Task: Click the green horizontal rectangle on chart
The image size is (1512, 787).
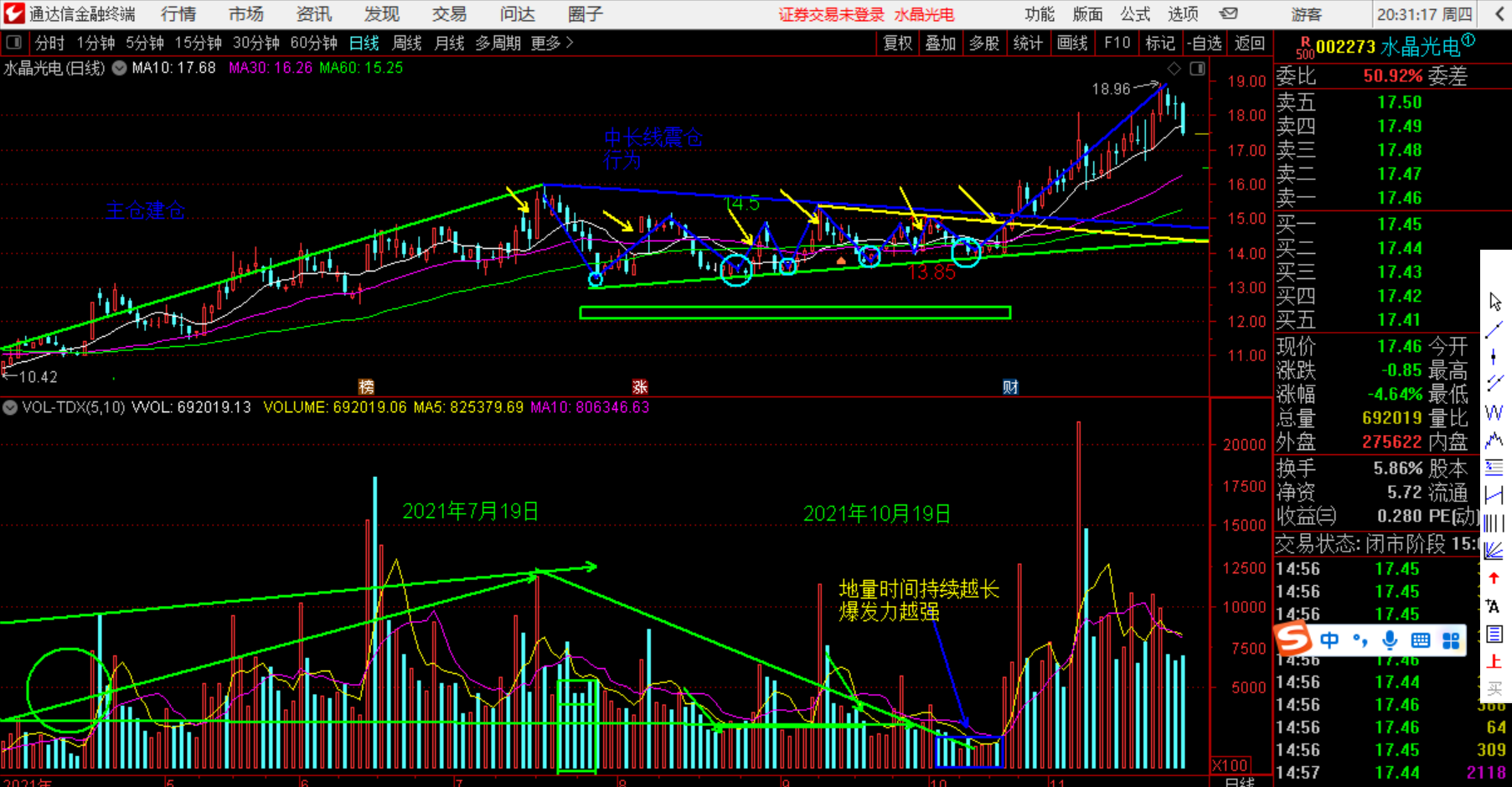Action: tap(794, 313)
